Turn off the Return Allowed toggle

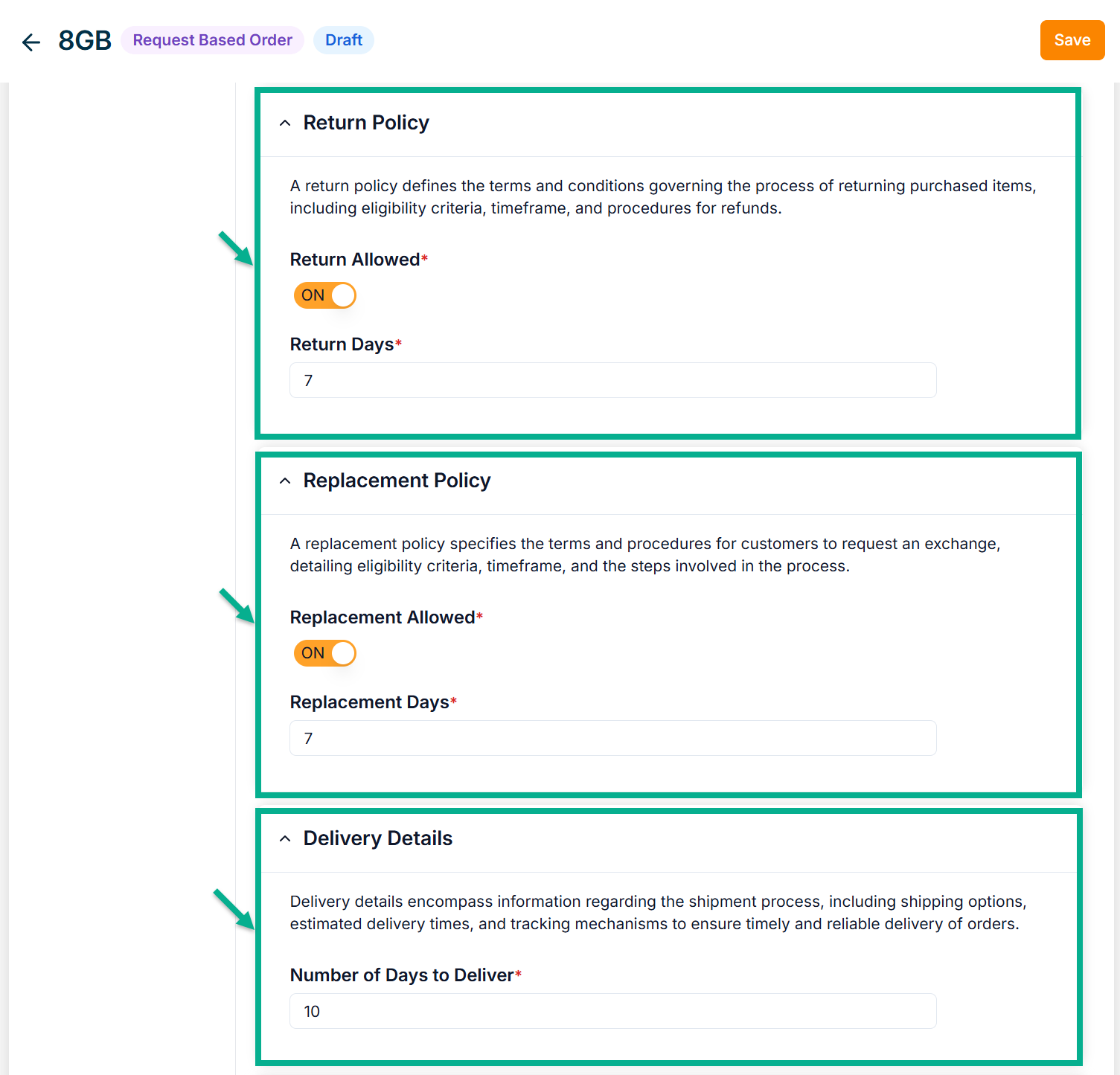(325, 295)
